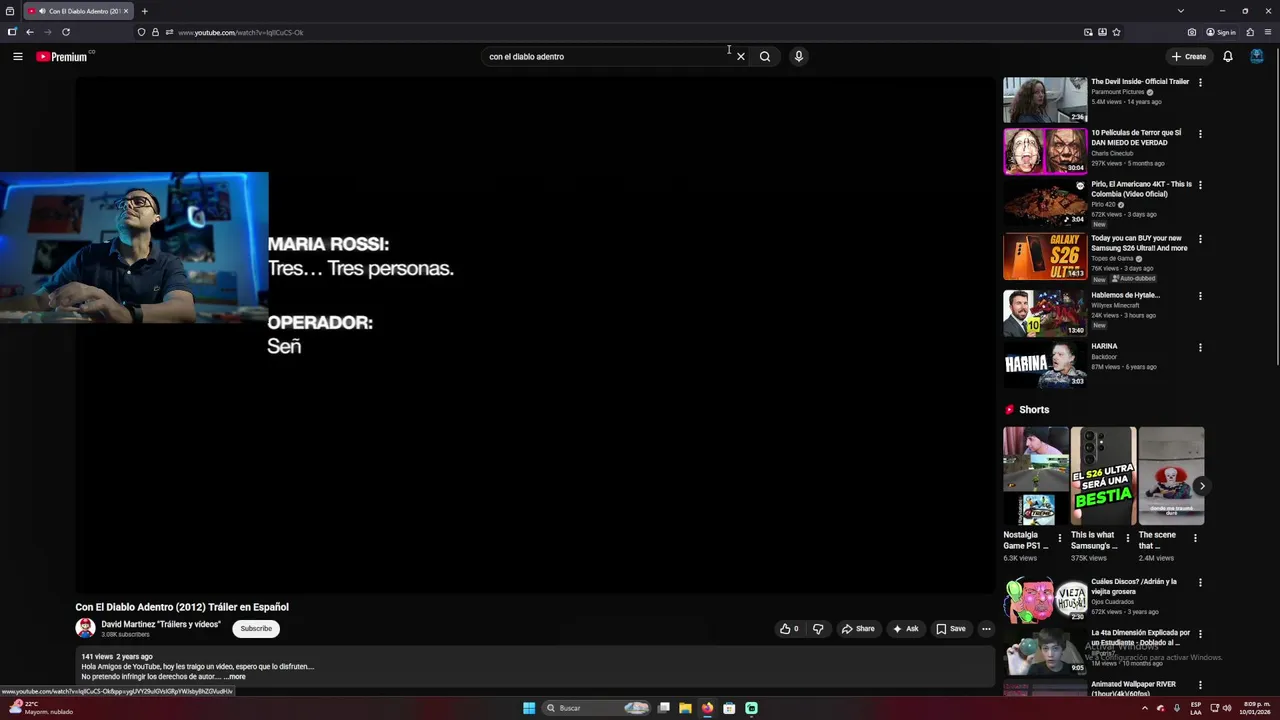Image resolution: width=1280 pixels, height=720 pixels.
Task: Open Samsung S26 Ultra video thumbnail
Action: (1045, 257)
